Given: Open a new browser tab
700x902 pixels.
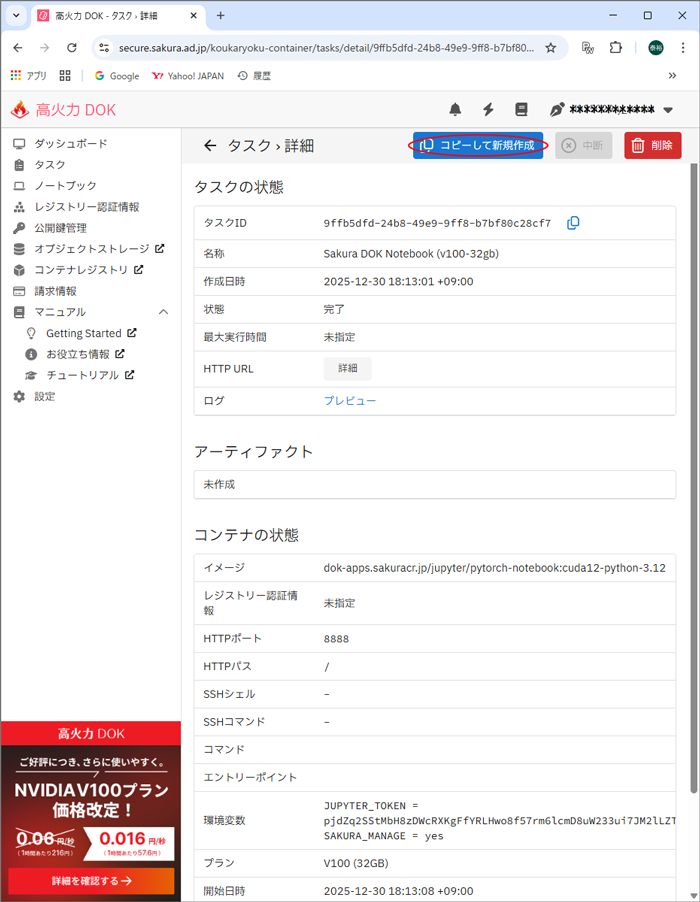Looking at the screenshot, I should 220,16.
